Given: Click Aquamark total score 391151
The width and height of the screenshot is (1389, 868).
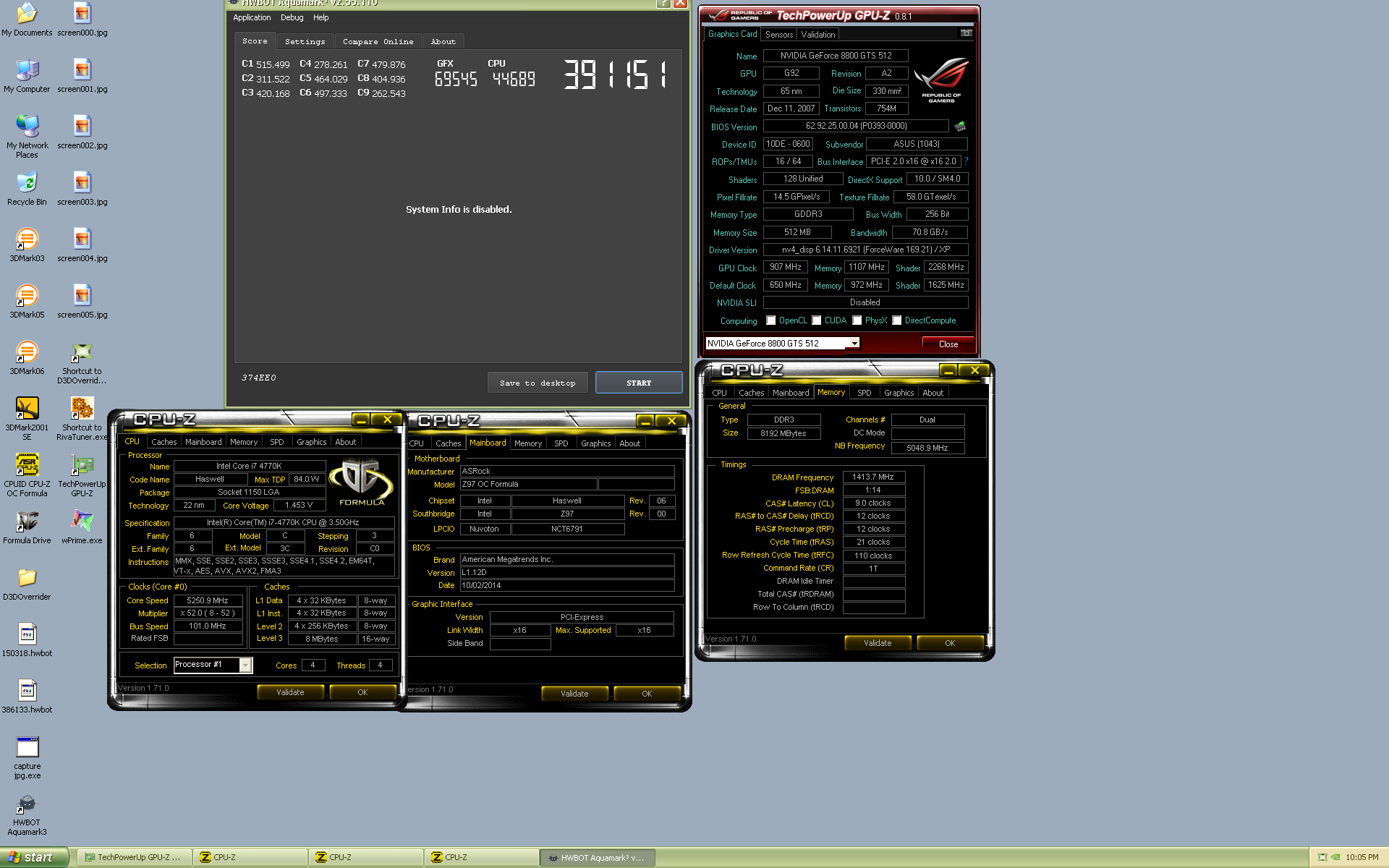Looking at the screenshot, I should click(615, 74).
